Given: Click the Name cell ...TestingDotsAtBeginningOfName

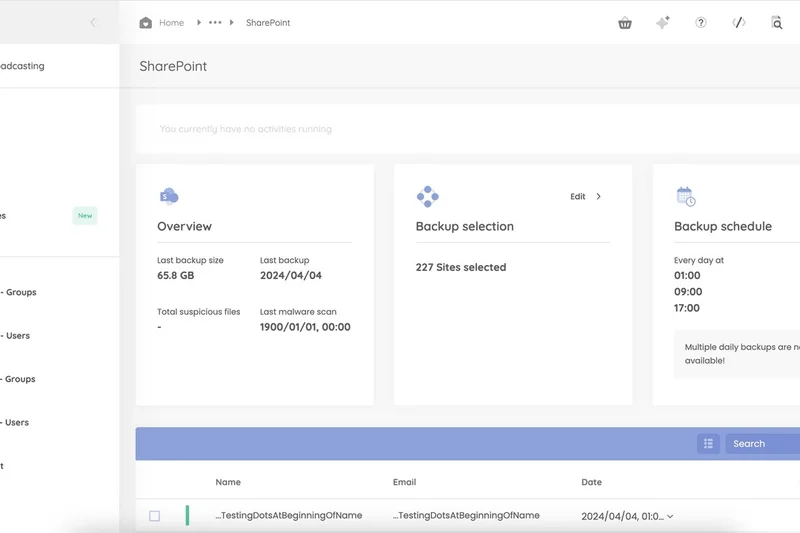Looking at the screenshot, I should click(x=289, y=515).
